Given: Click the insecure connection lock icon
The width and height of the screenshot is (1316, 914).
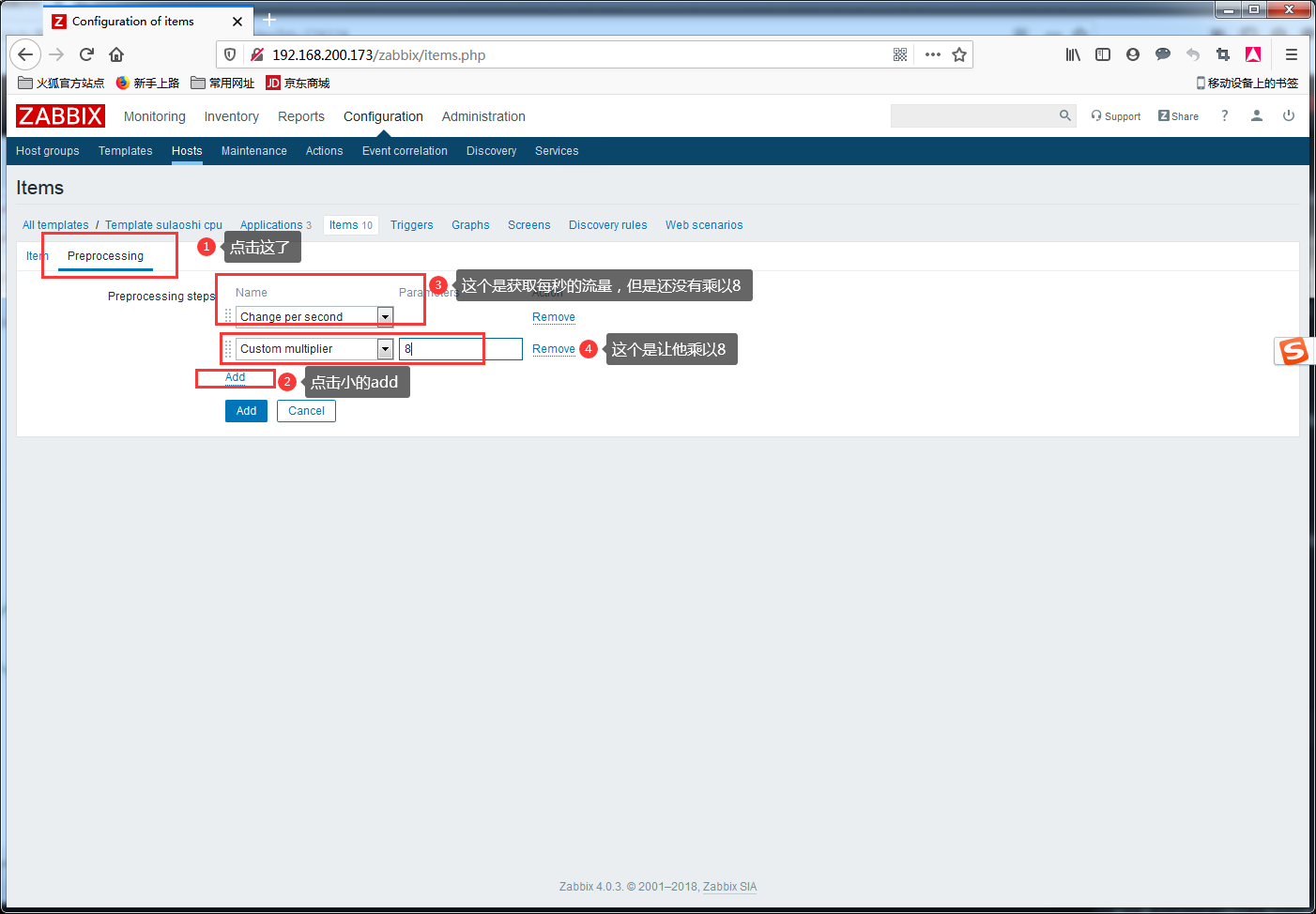Looking at the screenshot, I should click(x=256, y=54).
